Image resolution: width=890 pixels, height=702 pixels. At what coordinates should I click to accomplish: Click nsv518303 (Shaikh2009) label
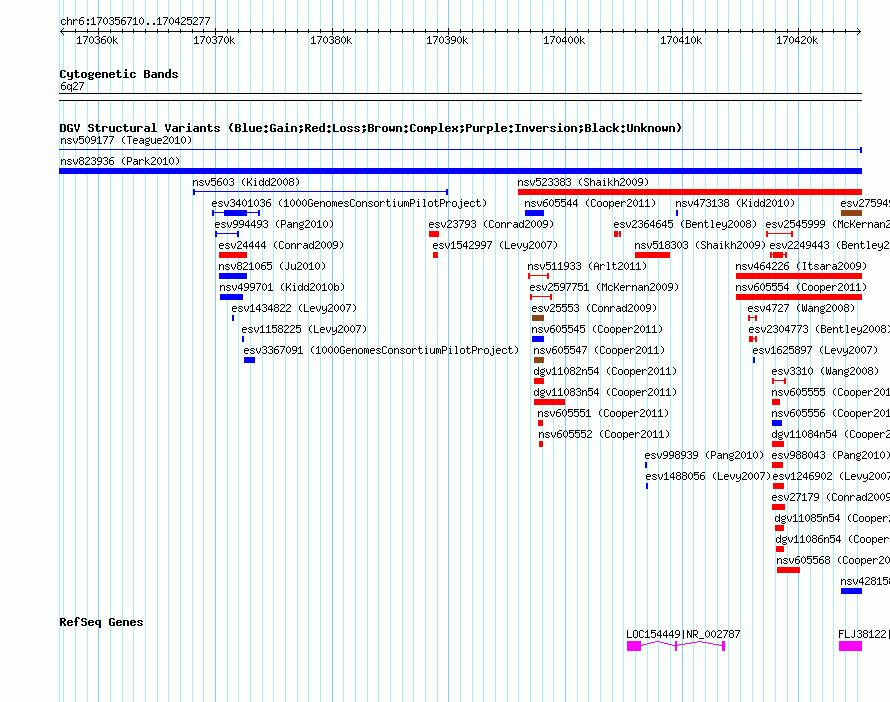(x=700, y=245)
